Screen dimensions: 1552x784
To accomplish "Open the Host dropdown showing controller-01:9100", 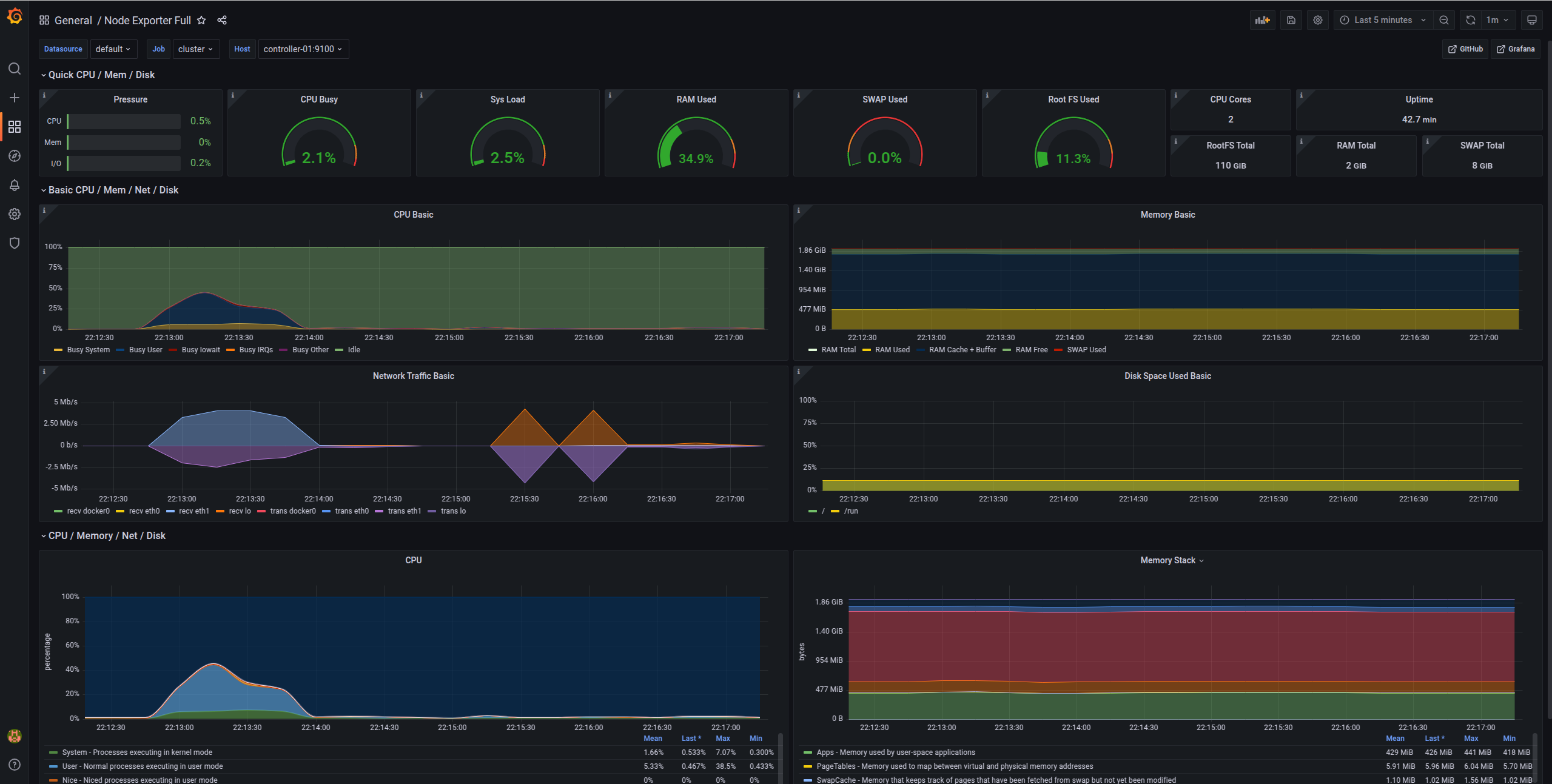I will [303, 49].
